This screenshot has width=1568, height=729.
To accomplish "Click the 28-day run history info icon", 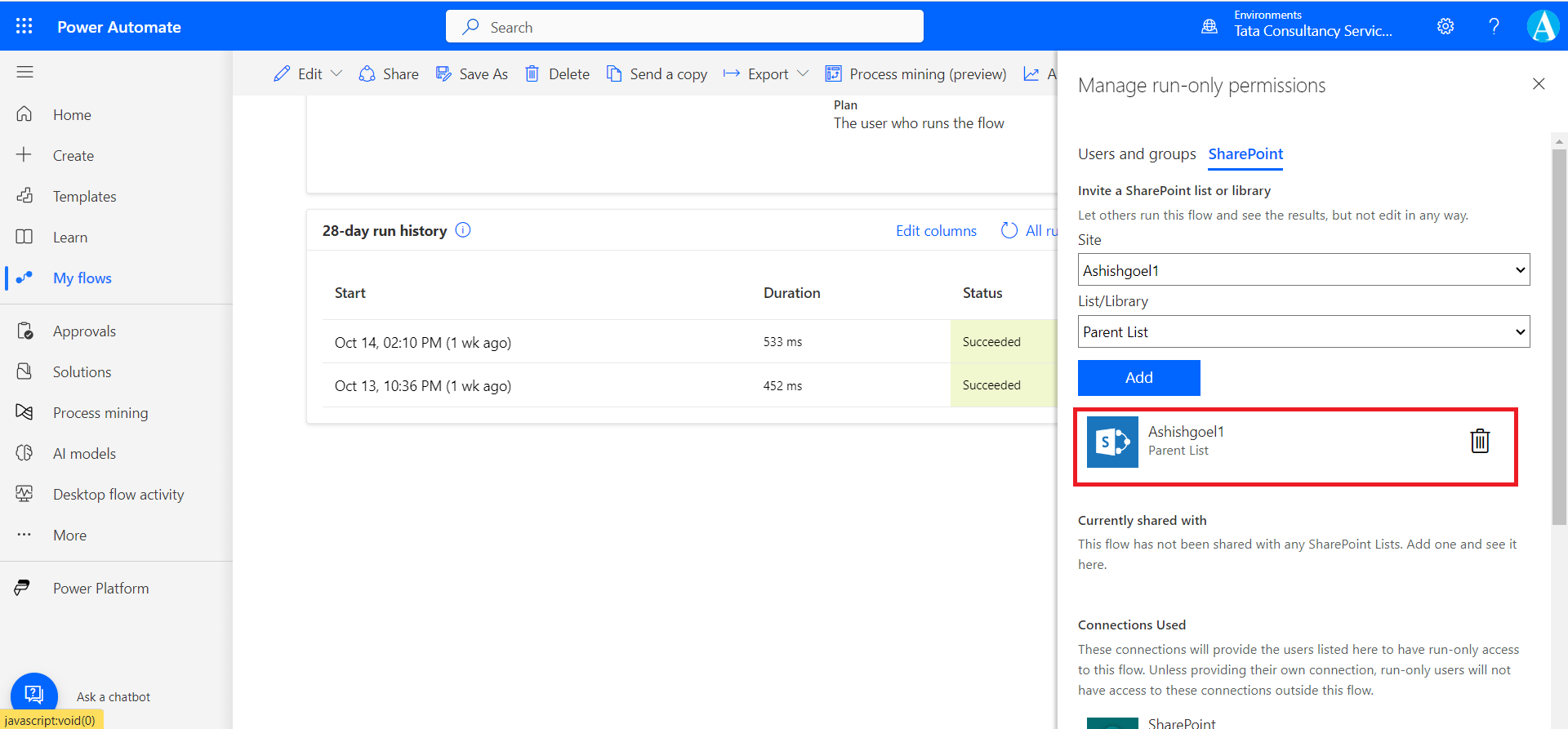I will click(463, 230).
